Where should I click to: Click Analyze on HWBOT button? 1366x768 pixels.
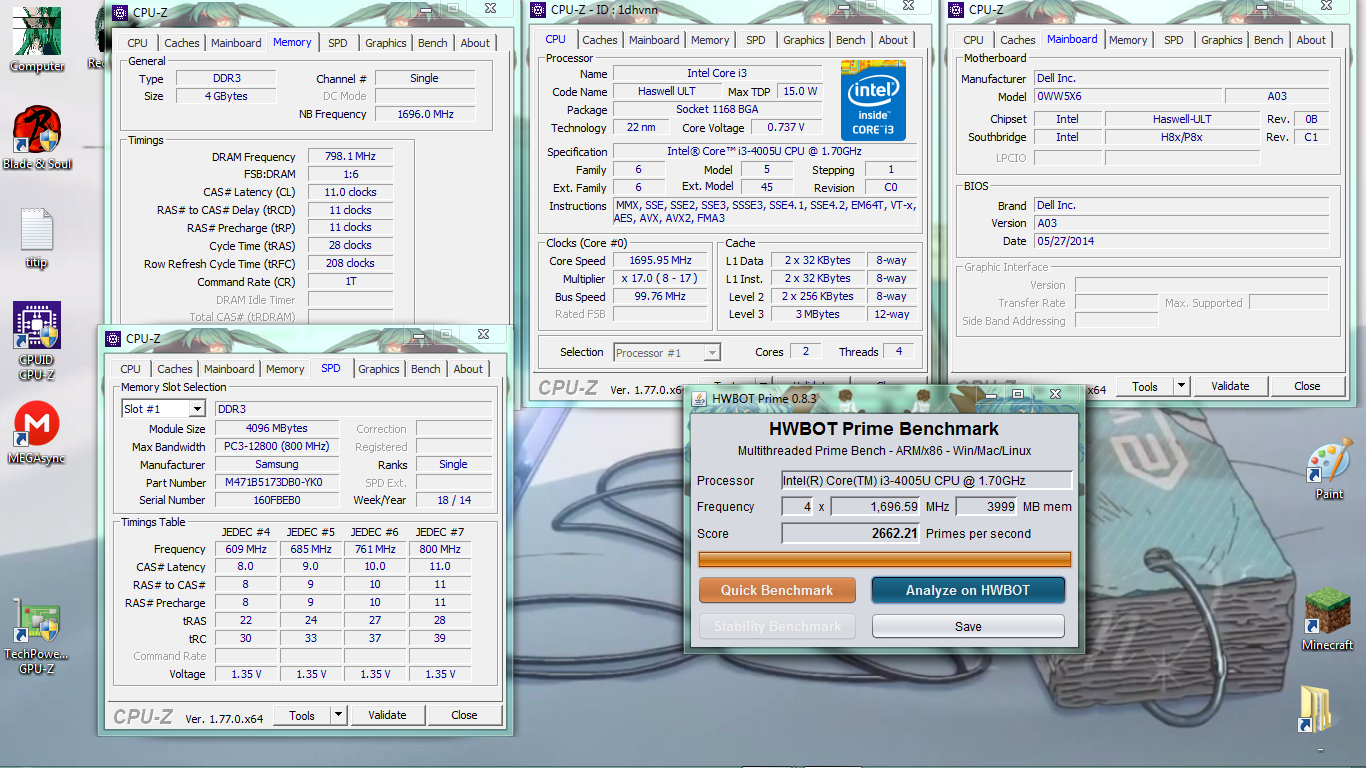coord(968,590)
